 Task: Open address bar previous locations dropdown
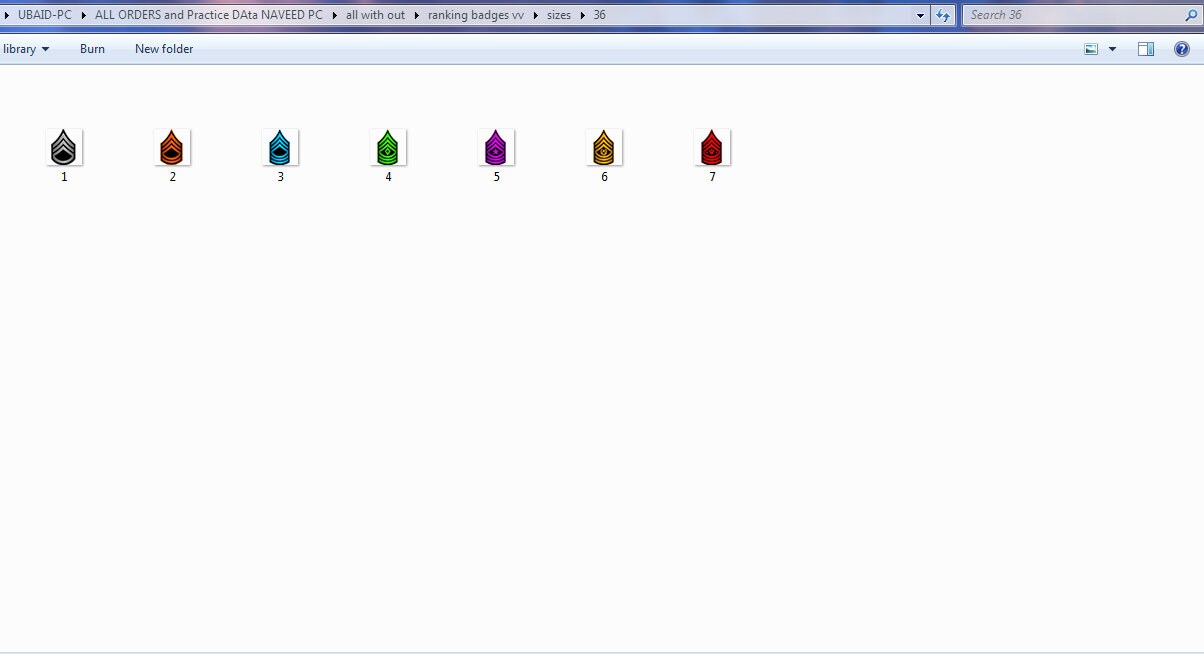[x=921, y=15]
